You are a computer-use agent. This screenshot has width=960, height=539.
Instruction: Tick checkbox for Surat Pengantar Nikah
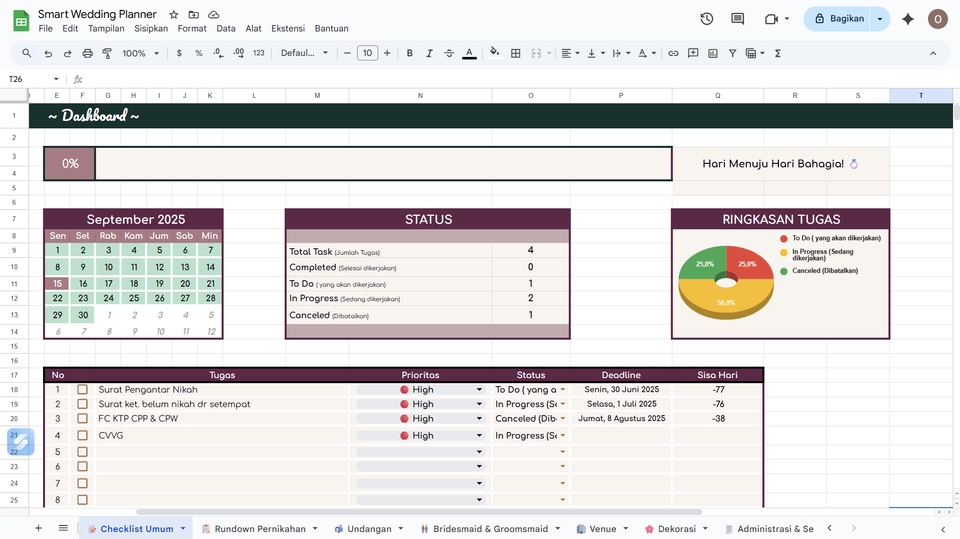pyautogui.click(x=83, y=390)
